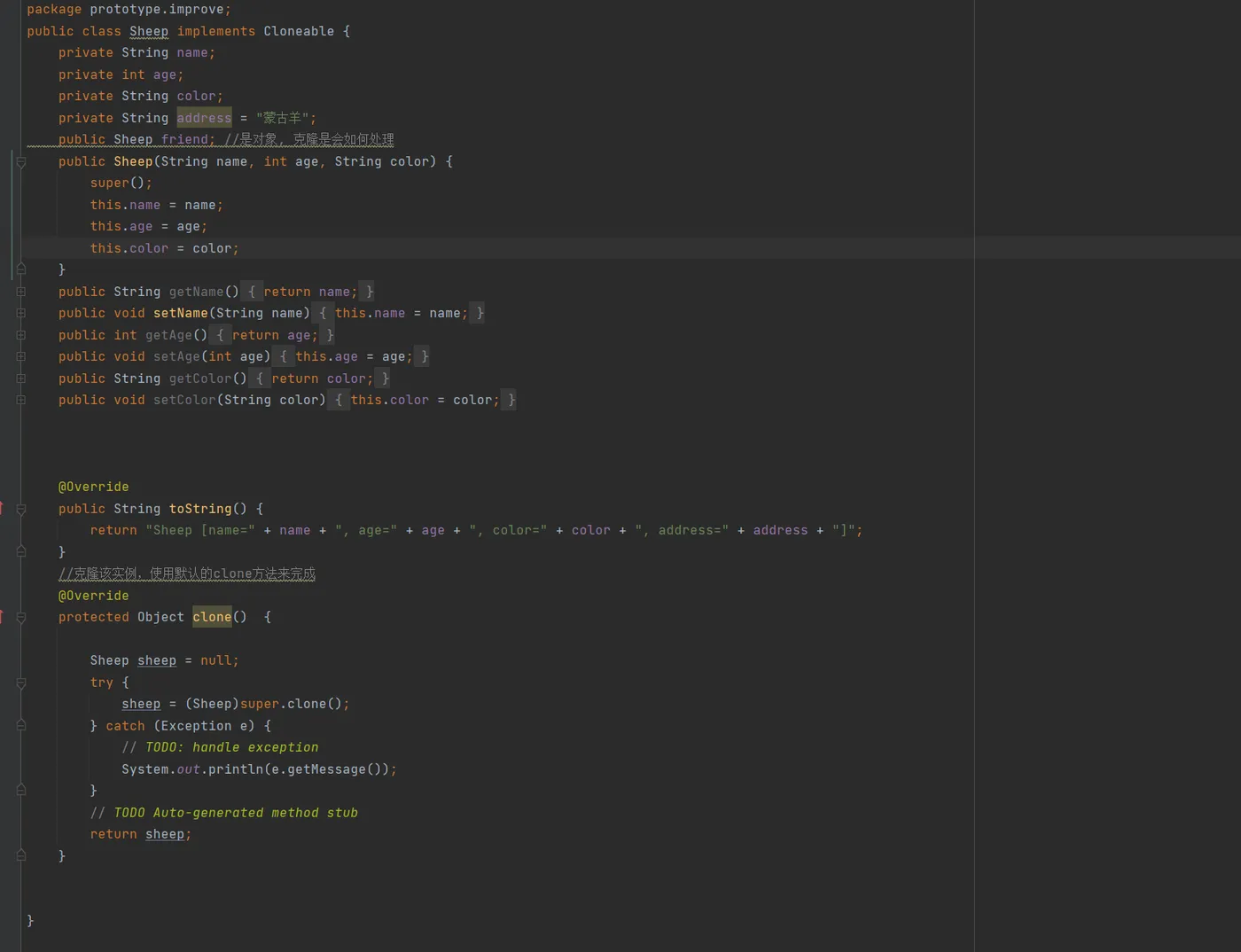Viewport: 1241px width, 952px height.
Task: Click 'println' in the System.out statement
Action: click(x=236, y=769)
